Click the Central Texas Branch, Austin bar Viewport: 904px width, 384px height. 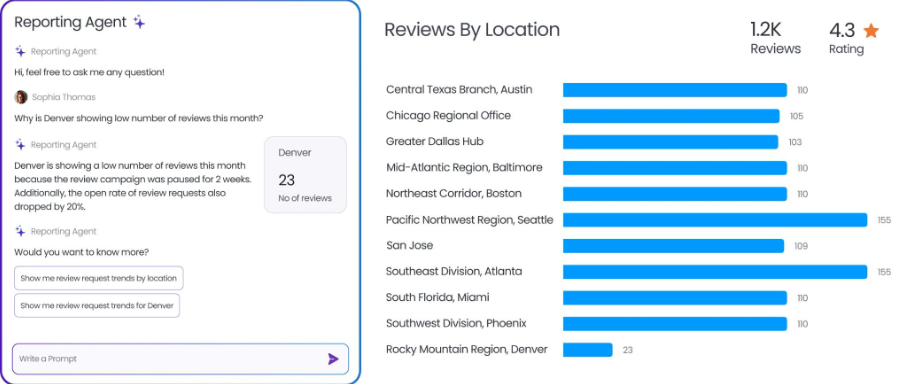point(675,90)
